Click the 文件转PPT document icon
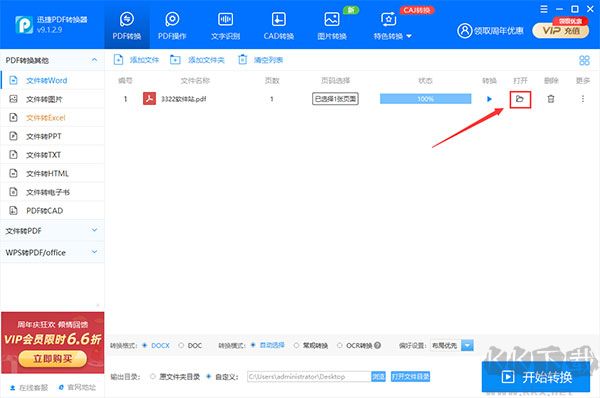Image resolution: width=600 pixels, height=398 pixels. 13,136
